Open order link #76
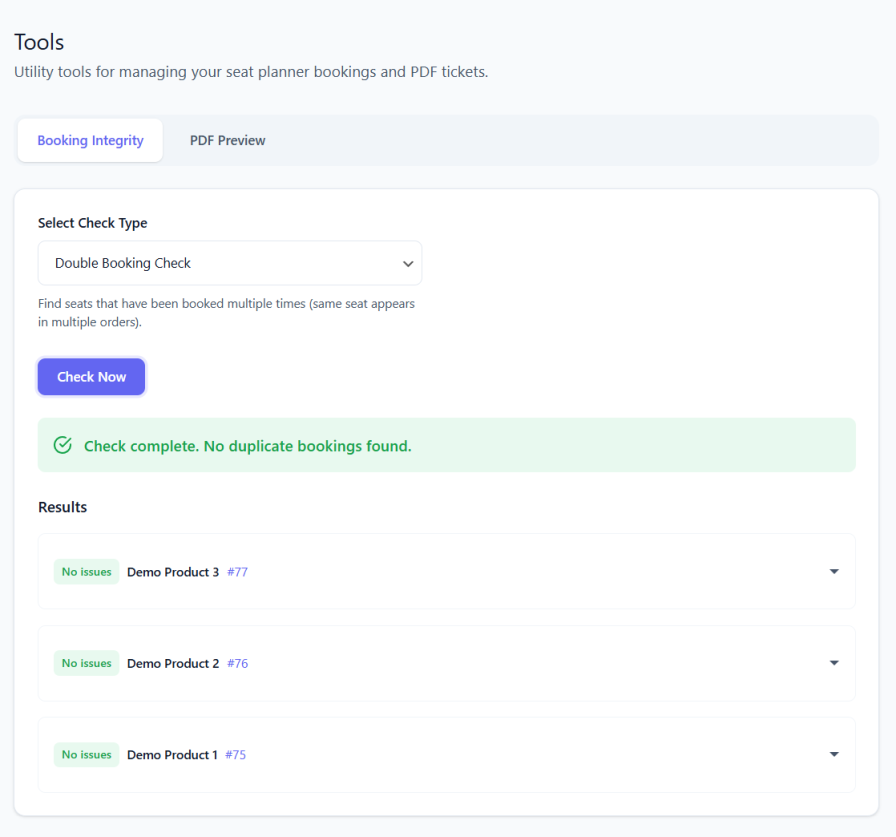The height and width of the screenshot is (837, 896). pos(237,663)
